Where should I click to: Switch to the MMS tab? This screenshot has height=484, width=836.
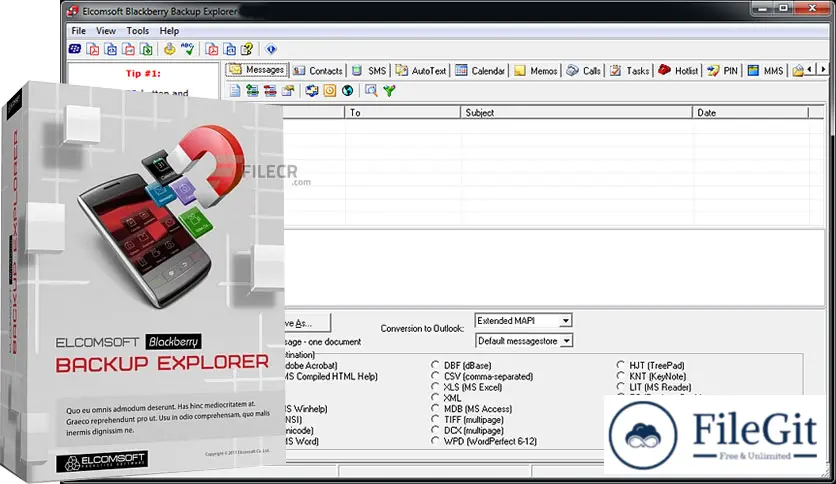pos(765,70)
